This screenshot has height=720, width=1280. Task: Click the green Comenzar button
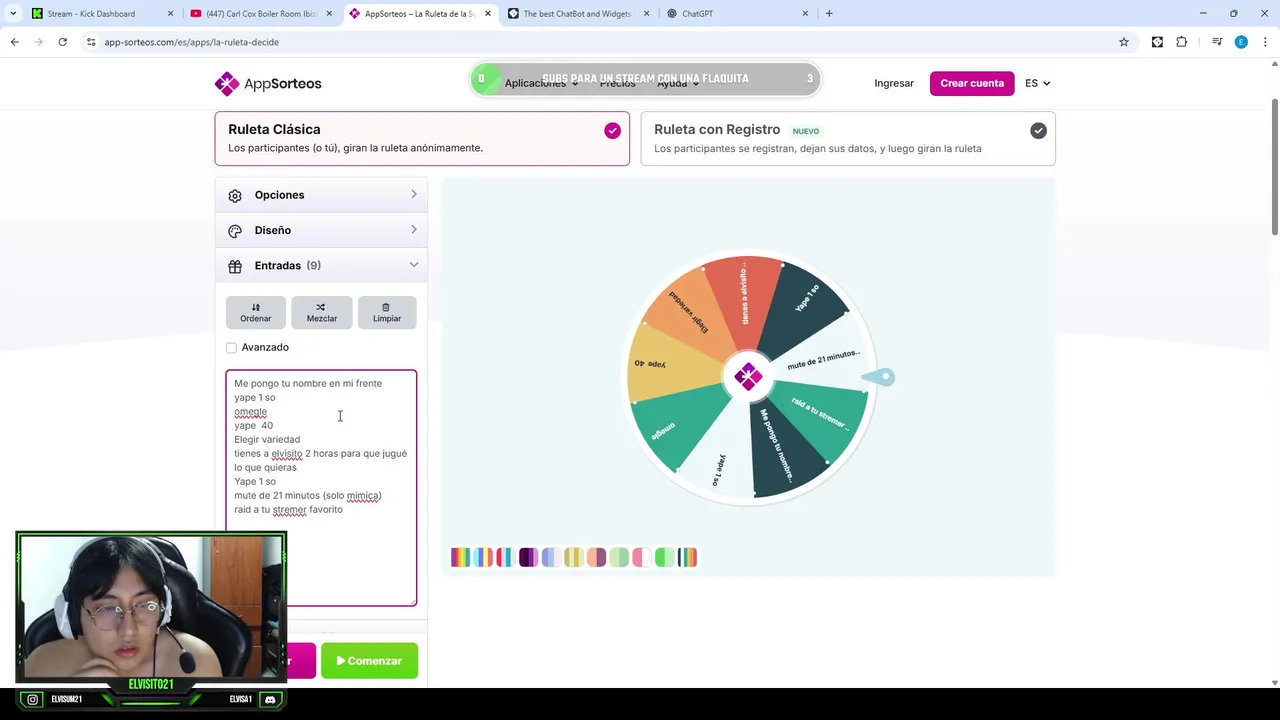[x=369, y=661]
